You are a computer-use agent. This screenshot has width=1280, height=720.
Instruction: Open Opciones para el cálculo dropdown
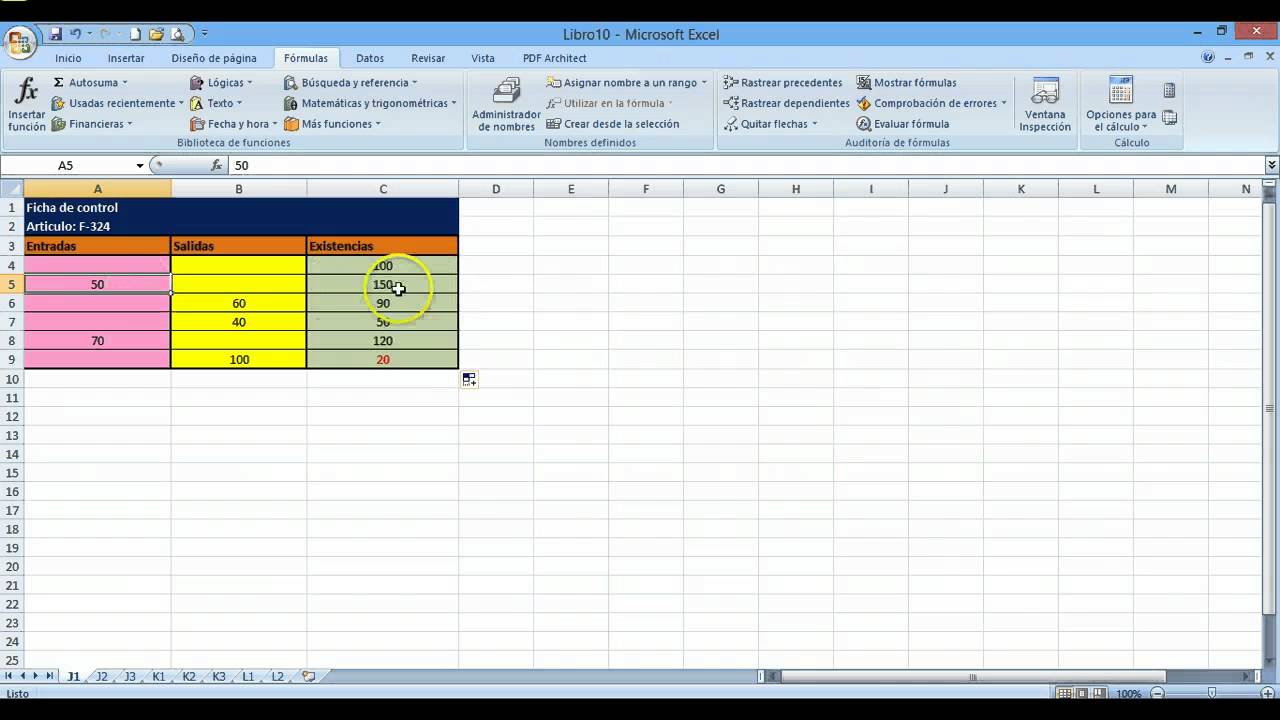pyautogui.click(x=1121, y=105)
